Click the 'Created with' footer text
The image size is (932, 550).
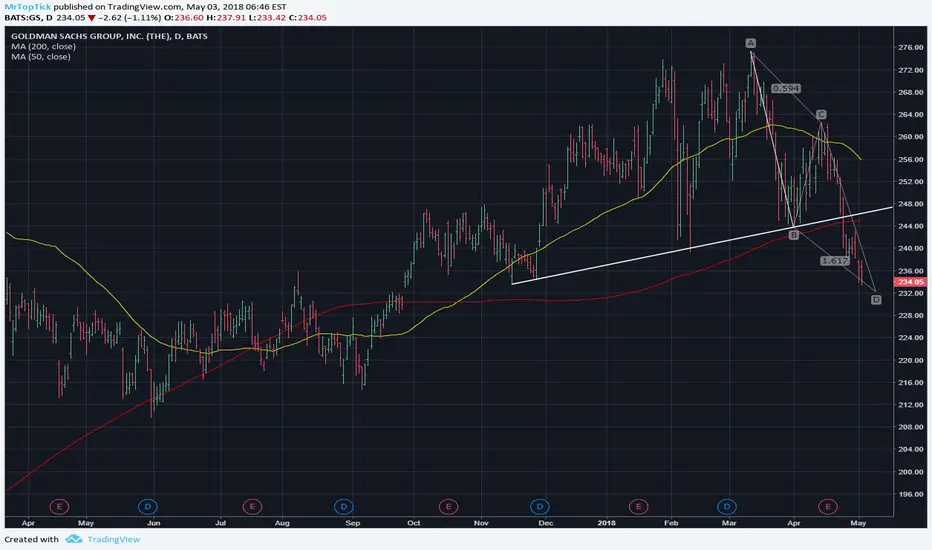coord(32,539)
